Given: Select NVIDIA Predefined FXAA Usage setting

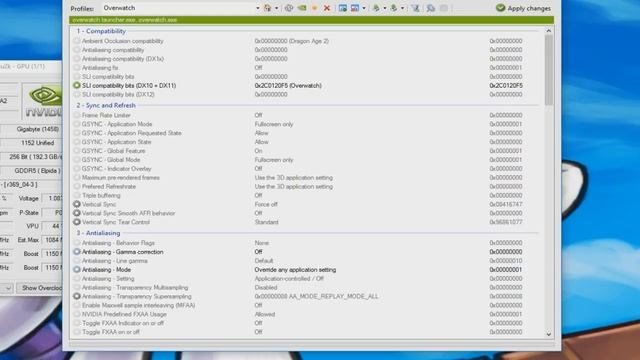Looking at the screenshot, I should pos(124,314).
